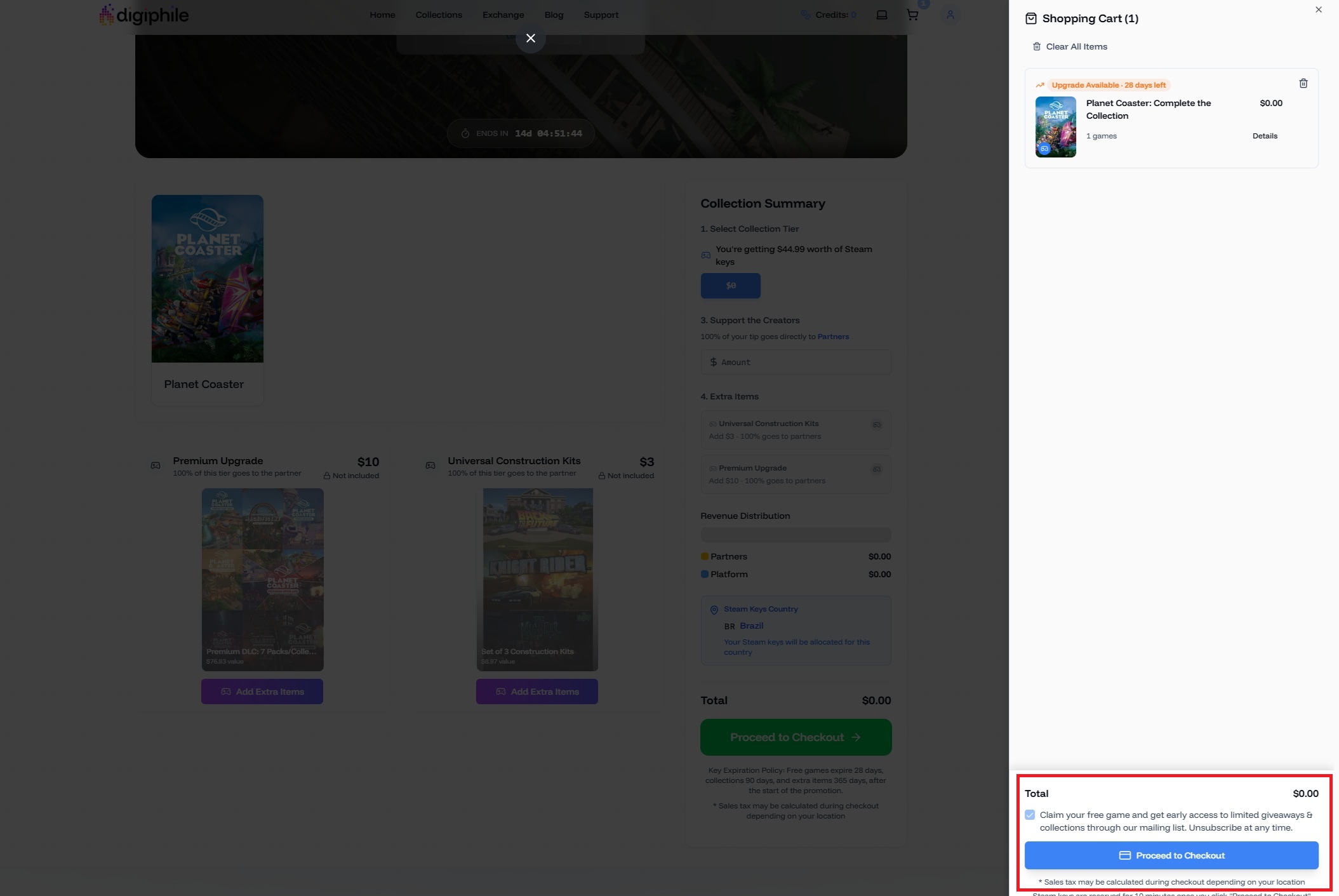Close the Shopping Cart panel

point(1318,10)
